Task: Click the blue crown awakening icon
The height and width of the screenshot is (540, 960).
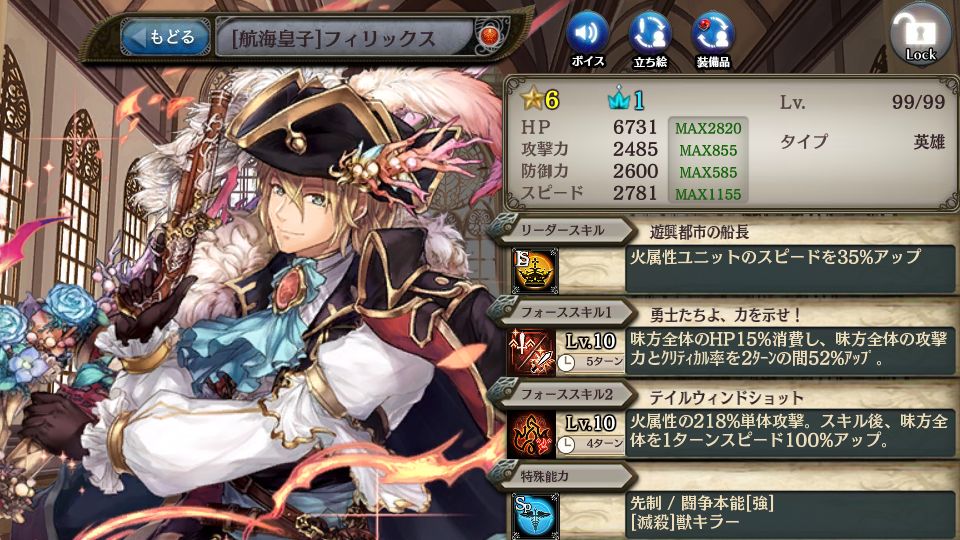Action: (618, 99)
